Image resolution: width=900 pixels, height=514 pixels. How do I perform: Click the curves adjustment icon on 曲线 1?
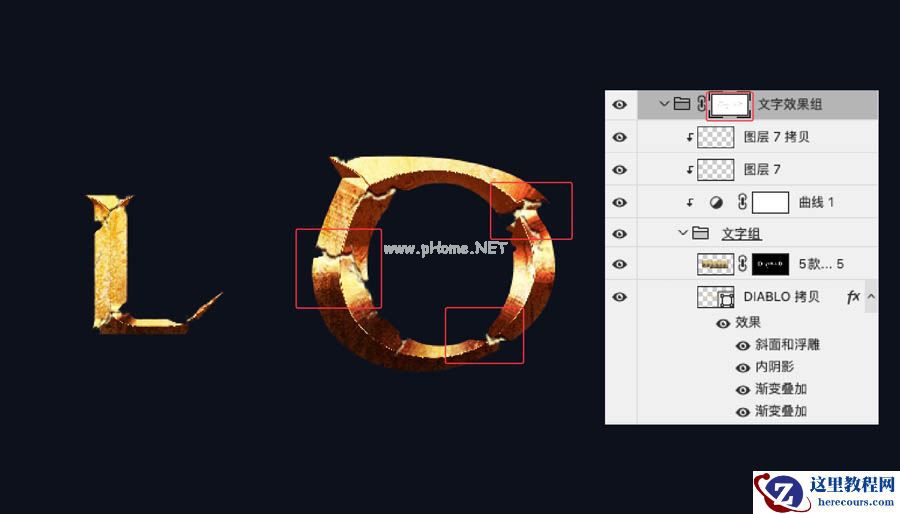pyautogui.click(x=716, y=203)
